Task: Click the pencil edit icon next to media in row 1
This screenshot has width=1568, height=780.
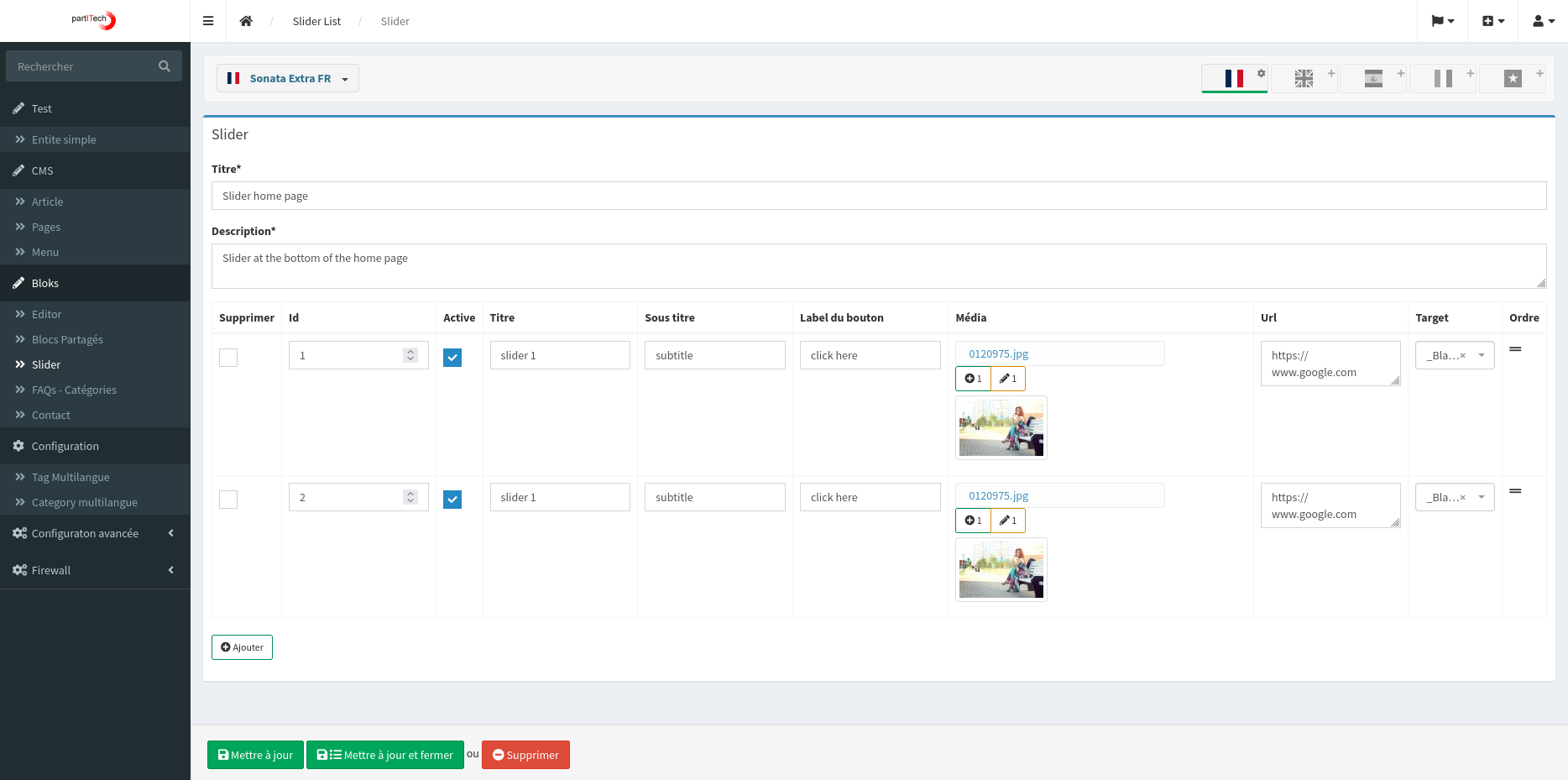Action: (1007, 378)
